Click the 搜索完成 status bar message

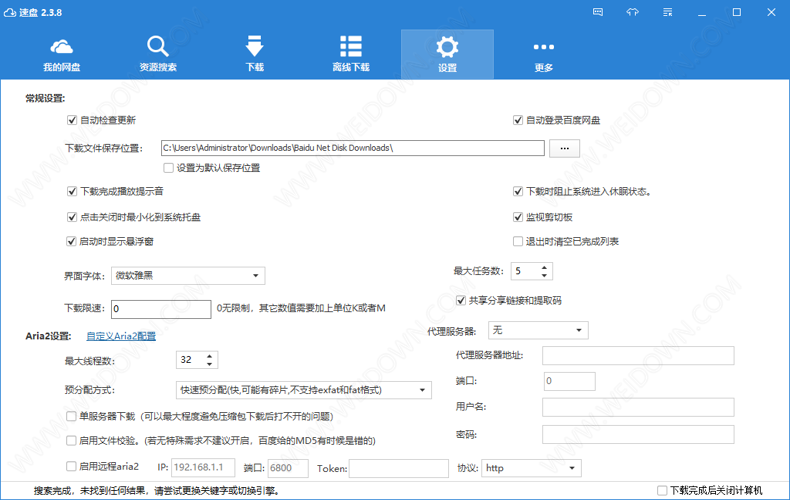(157, 490)
